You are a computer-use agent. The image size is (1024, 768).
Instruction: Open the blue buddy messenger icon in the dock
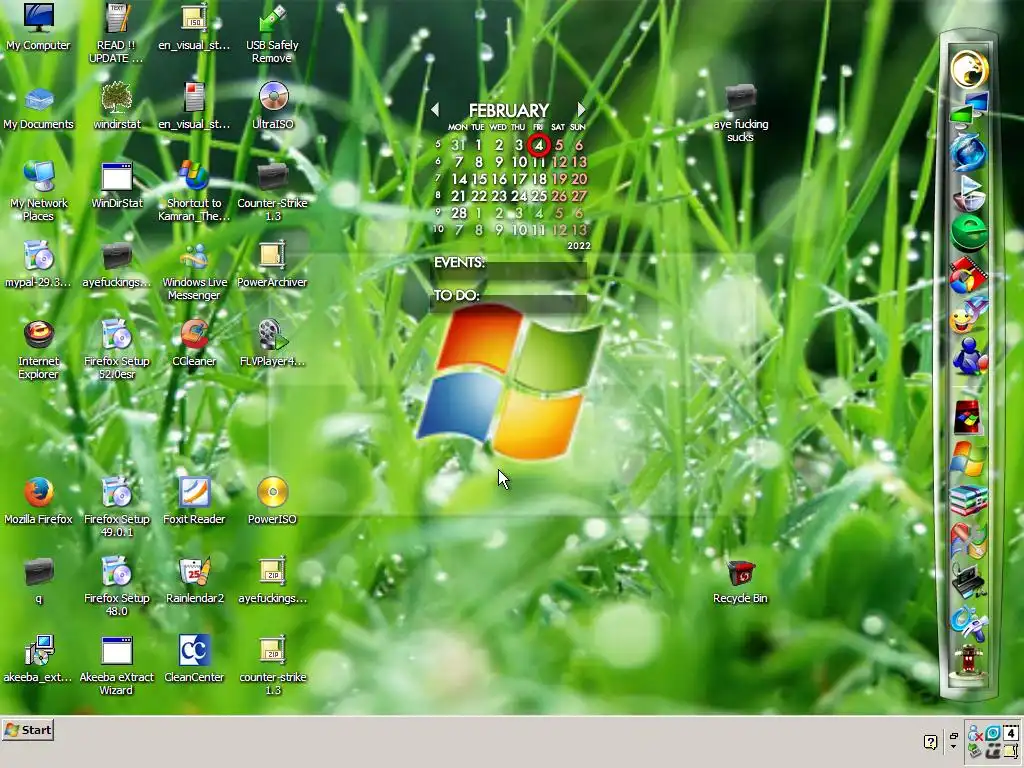point(968,357)
